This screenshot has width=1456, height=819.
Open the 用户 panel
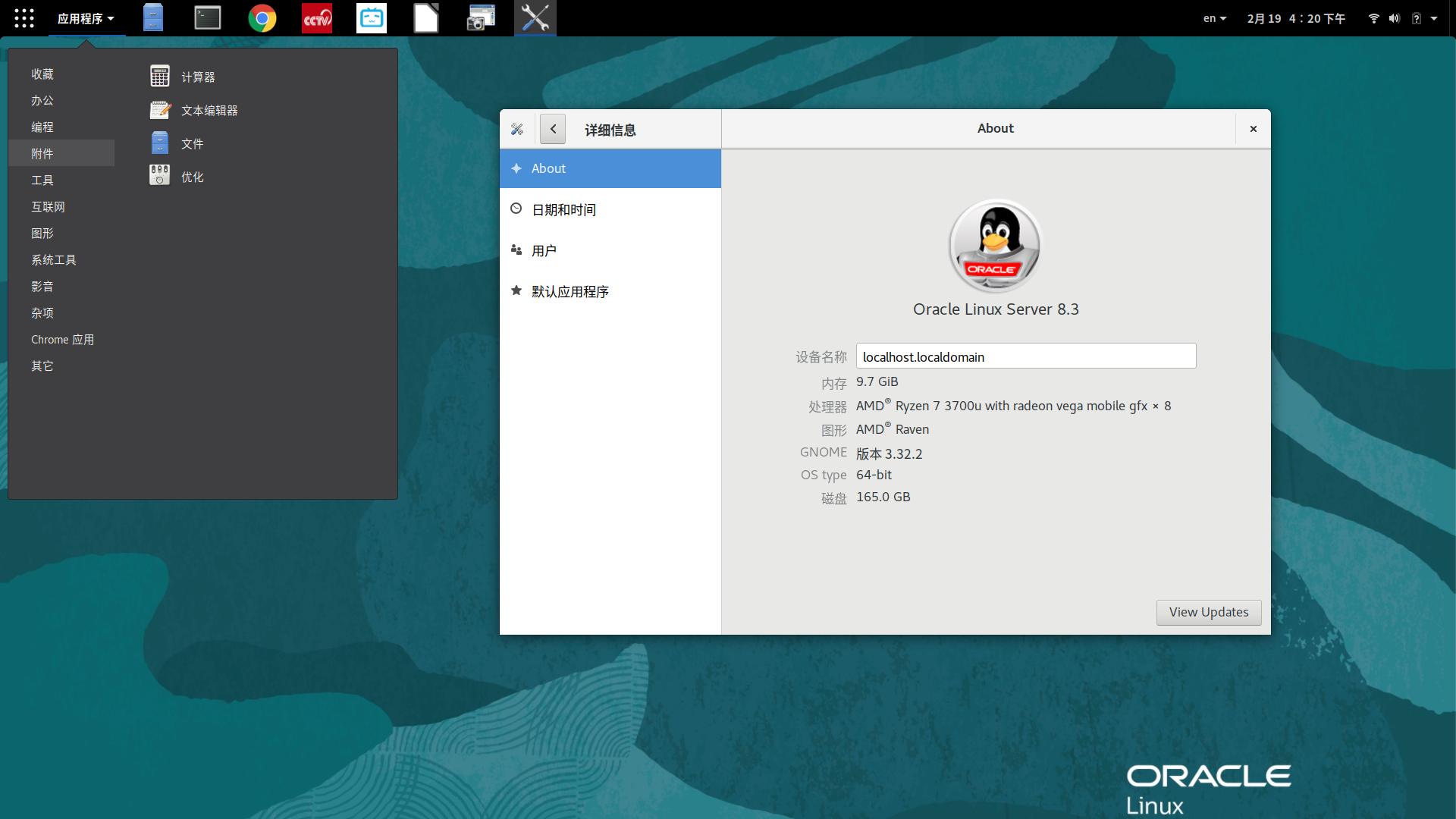(610, 250)
